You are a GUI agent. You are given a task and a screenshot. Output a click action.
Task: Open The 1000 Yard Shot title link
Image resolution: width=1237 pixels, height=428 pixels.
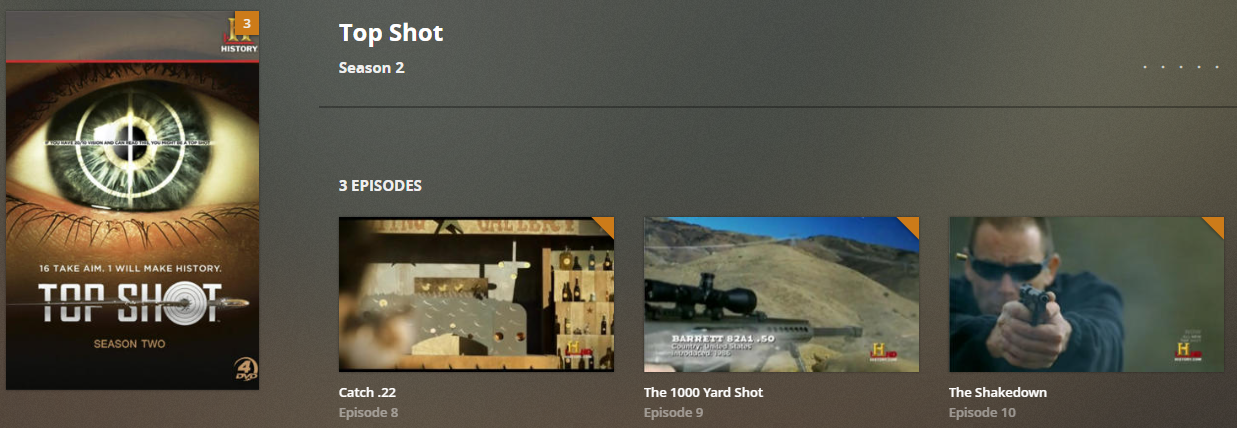pyautogui.click(x=703, y=393)
